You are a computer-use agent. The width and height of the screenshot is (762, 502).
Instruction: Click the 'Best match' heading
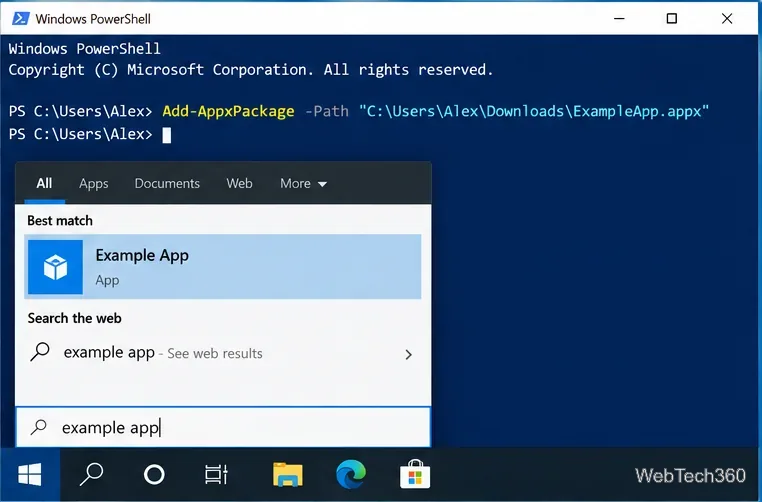pyautogui.click(x=60, y=221)
